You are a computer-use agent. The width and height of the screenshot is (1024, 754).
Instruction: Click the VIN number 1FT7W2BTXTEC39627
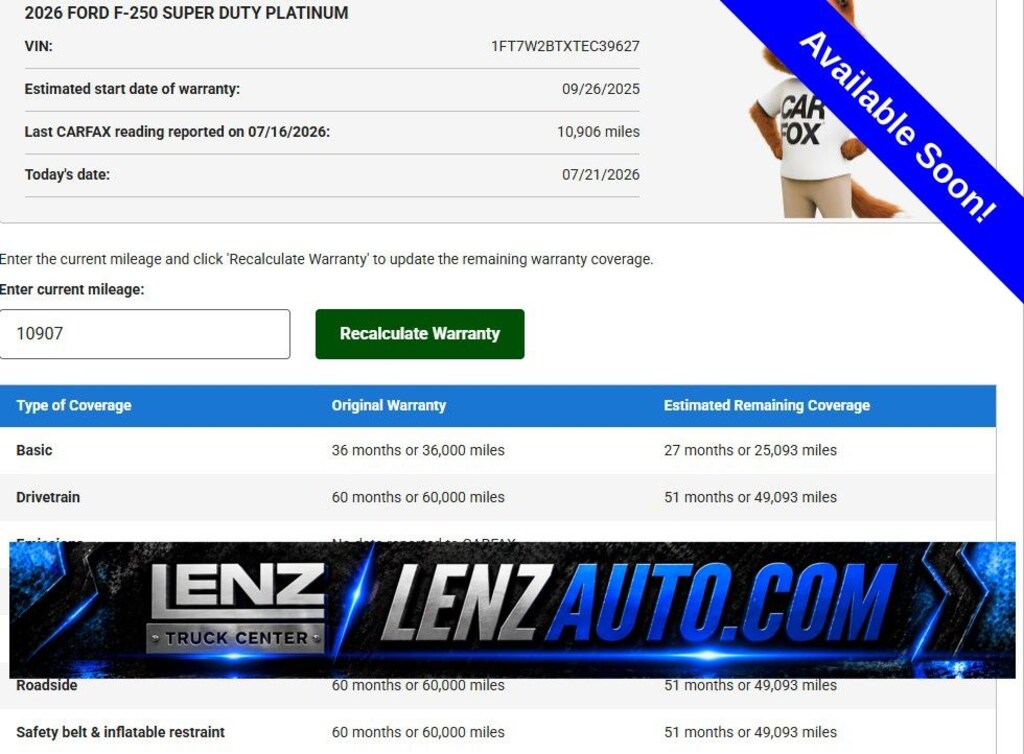coord(565,46)
